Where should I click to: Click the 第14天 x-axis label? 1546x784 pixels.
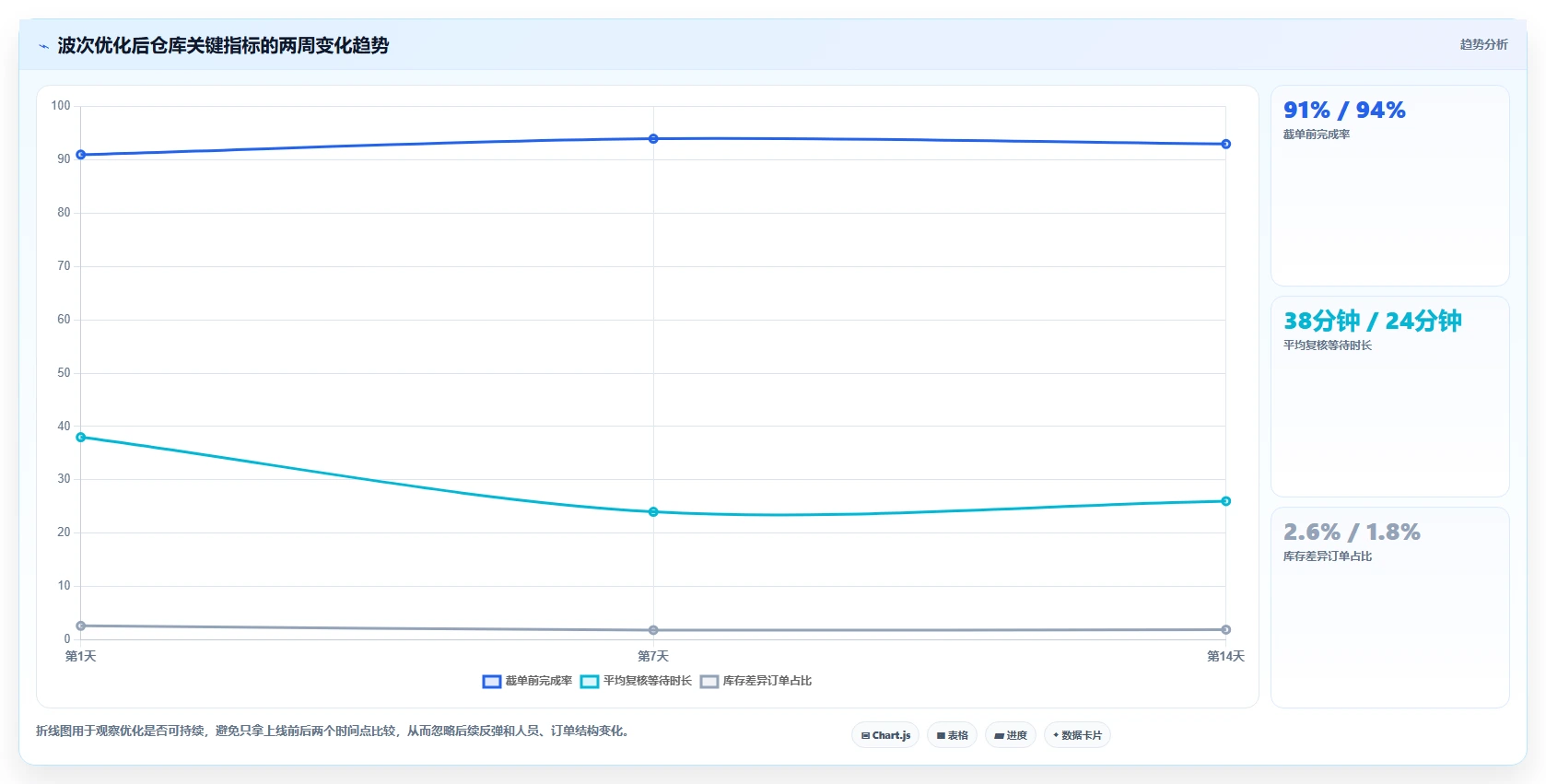[x=1226, y=656]
